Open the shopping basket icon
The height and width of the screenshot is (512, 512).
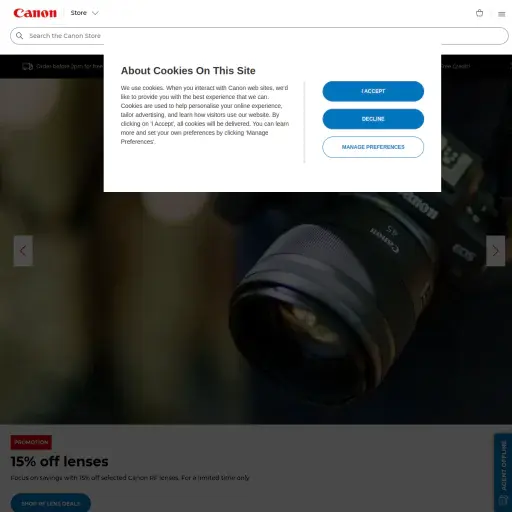click(x=479, y=13)
